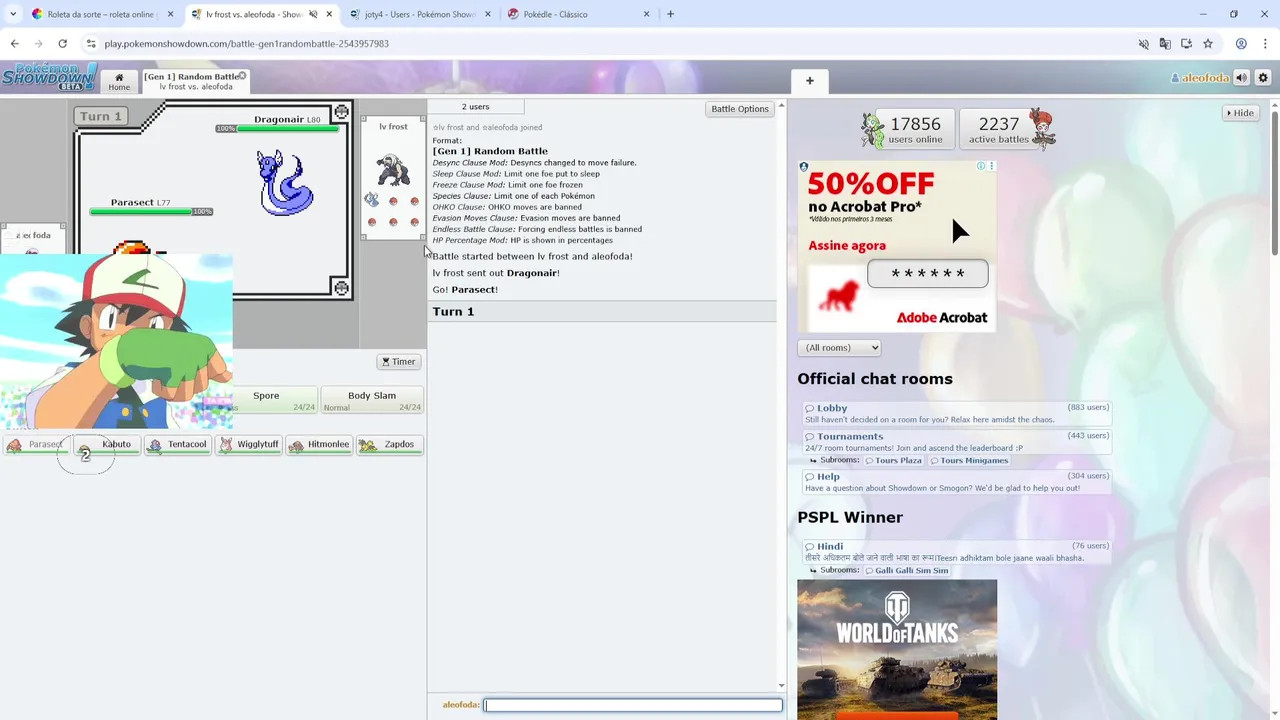
Task: Open a new browser tab
Action: click(x=670, y=14)
